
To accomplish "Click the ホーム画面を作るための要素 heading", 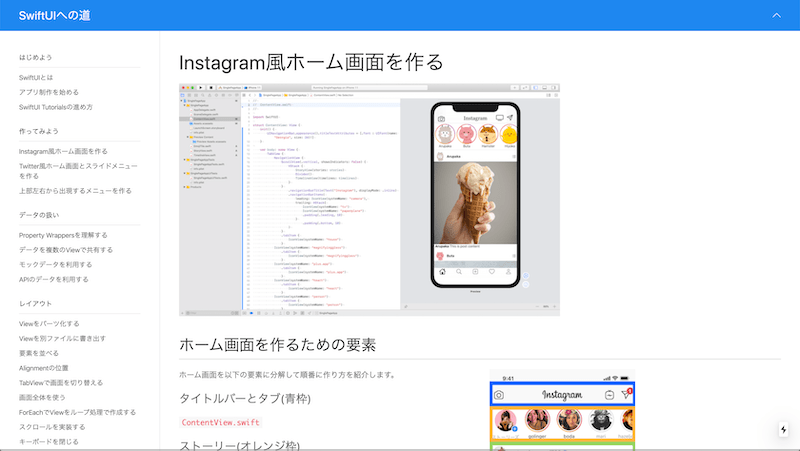I will (278, 345).
